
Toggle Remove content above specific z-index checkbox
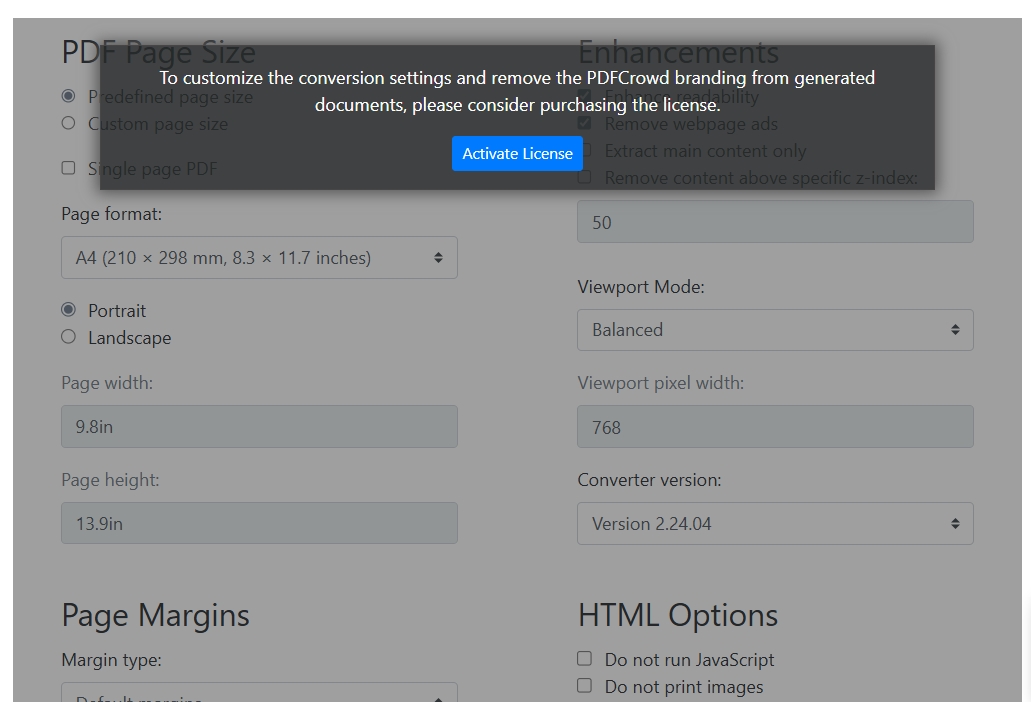pyautogui.click(x=585, y=177)
